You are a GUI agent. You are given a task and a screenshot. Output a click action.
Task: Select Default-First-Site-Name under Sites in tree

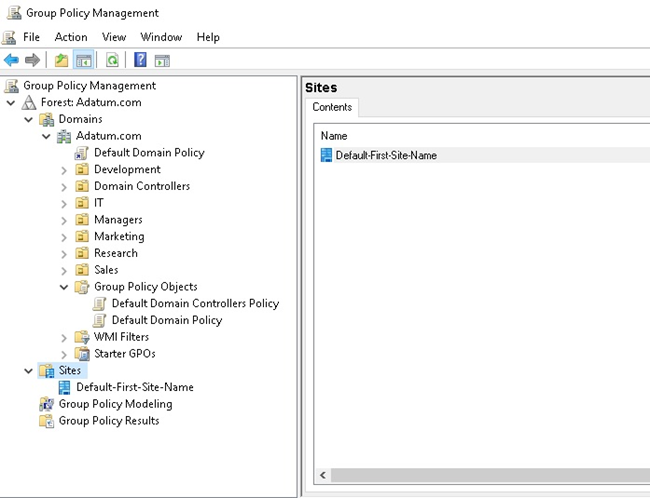(135, 387)
